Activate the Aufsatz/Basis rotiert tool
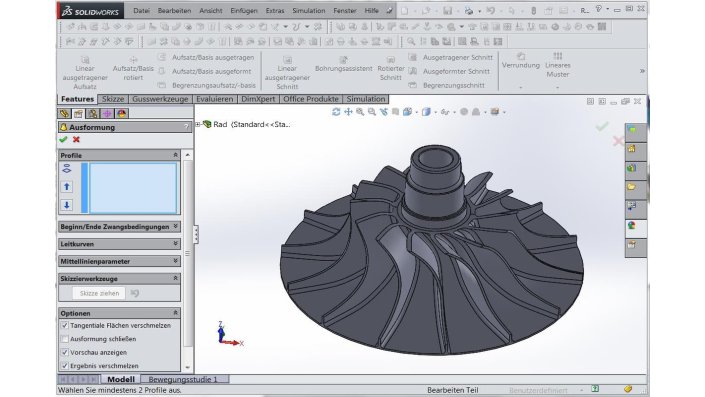 click(x=133, y=69)
